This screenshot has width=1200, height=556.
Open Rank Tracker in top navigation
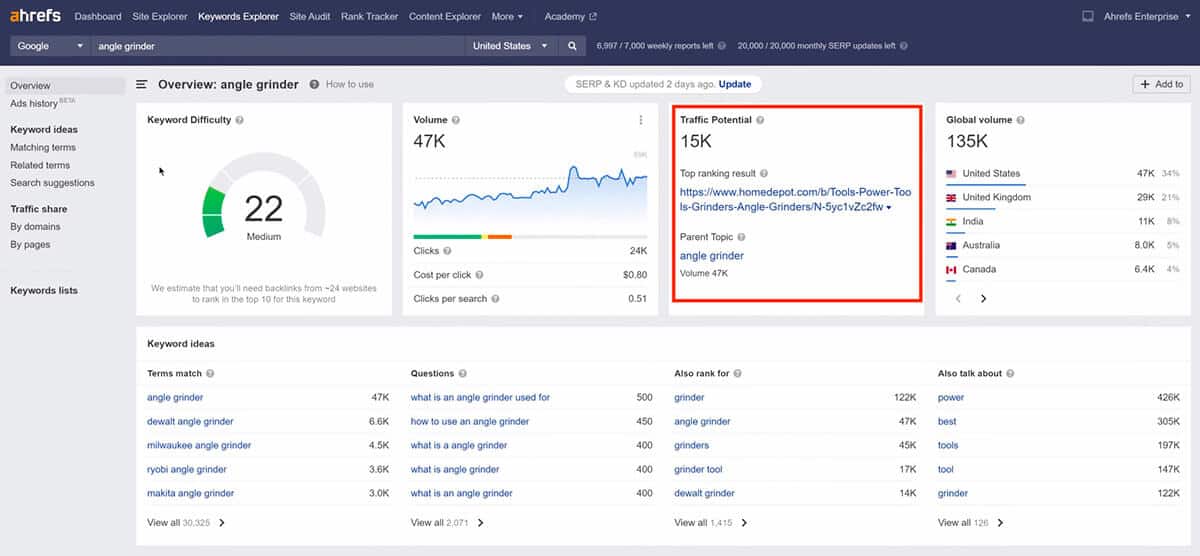click(x=369, y=16)
